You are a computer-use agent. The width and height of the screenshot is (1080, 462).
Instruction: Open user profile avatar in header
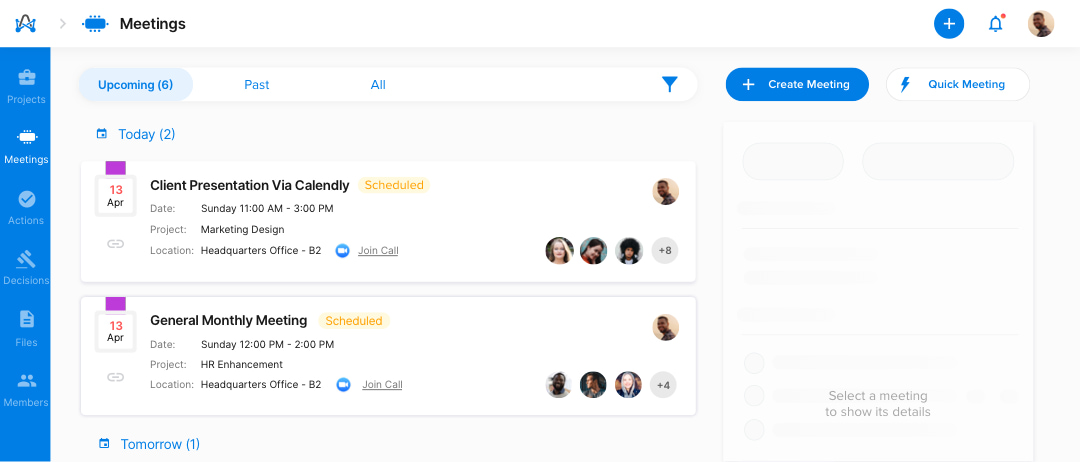1041,24
